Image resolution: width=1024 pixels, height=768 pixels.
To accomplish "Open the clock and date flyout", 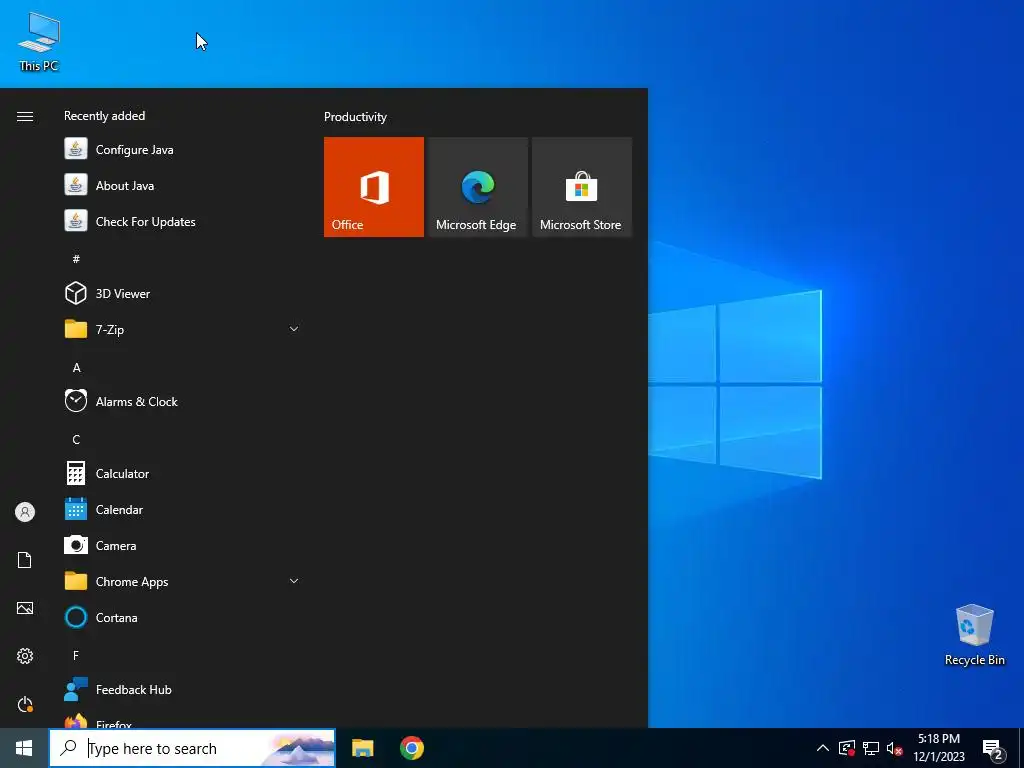I will point(938,748).
